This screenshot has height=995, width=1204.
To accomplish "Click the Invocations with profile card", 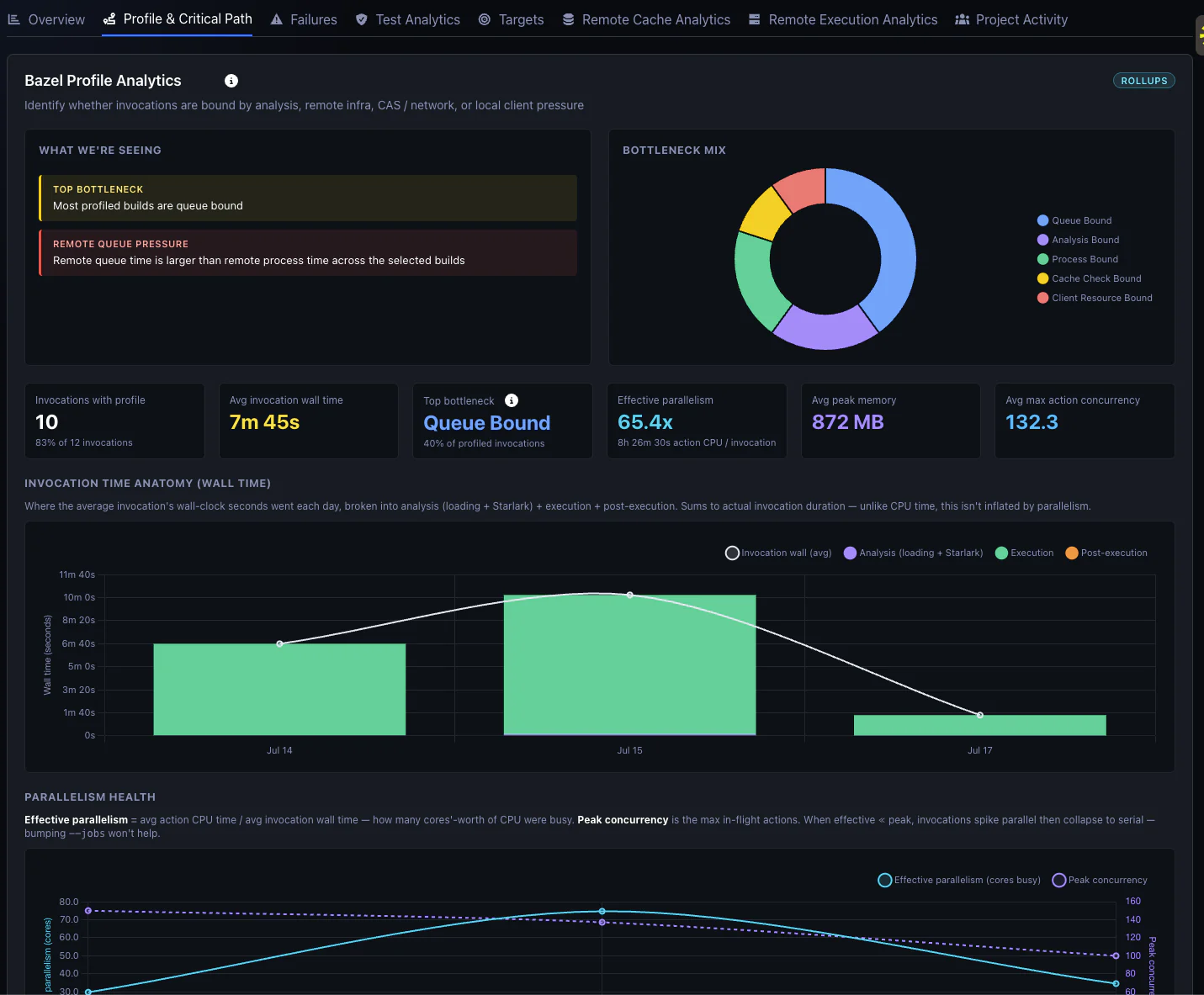I will point(114,421).
